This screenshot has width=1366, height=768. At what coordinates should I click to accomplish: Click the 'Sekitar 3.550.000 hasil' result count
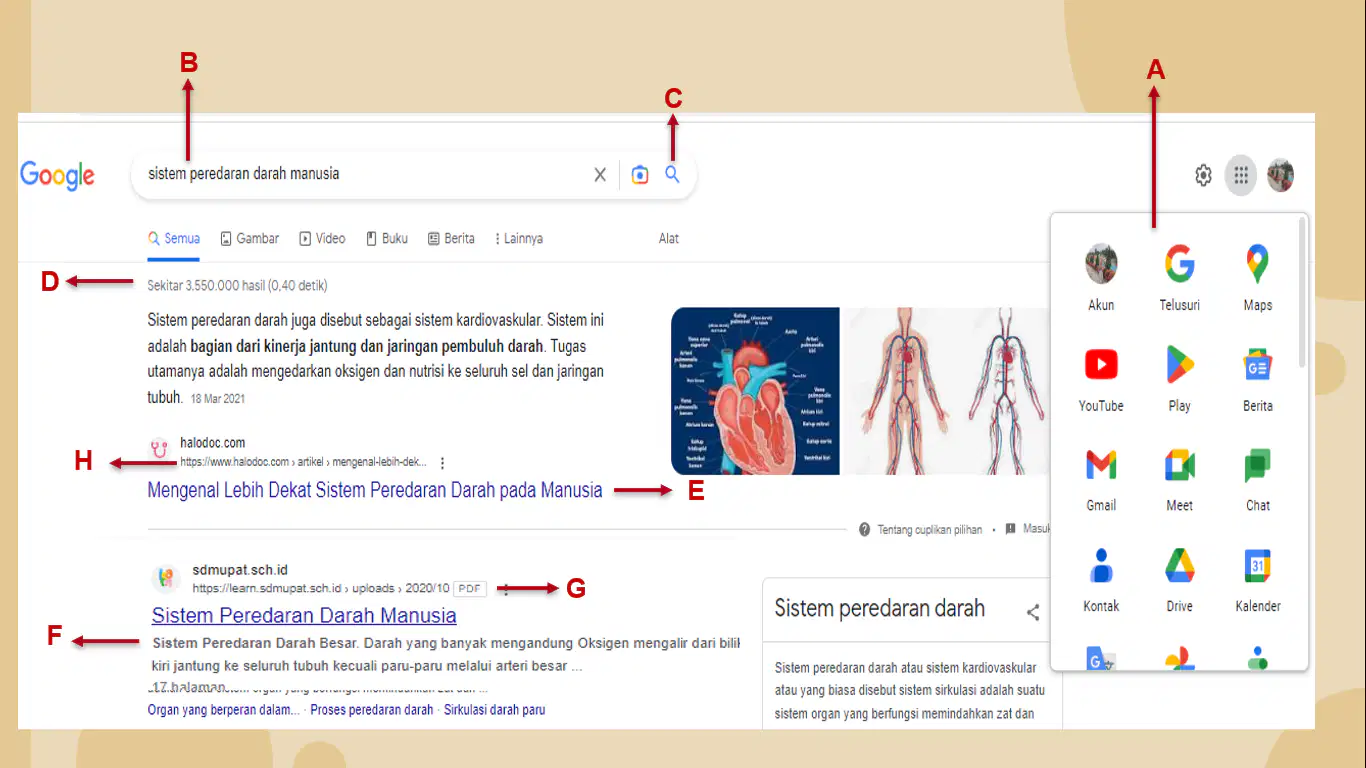(237, 286)
